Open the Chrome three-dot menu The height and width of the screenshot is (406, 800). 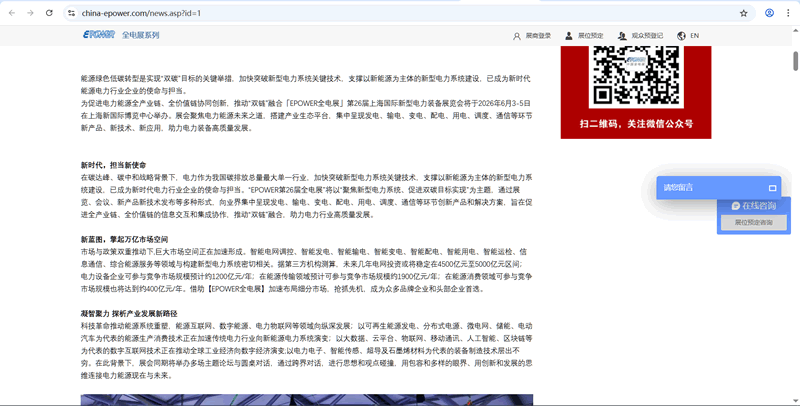788,13
